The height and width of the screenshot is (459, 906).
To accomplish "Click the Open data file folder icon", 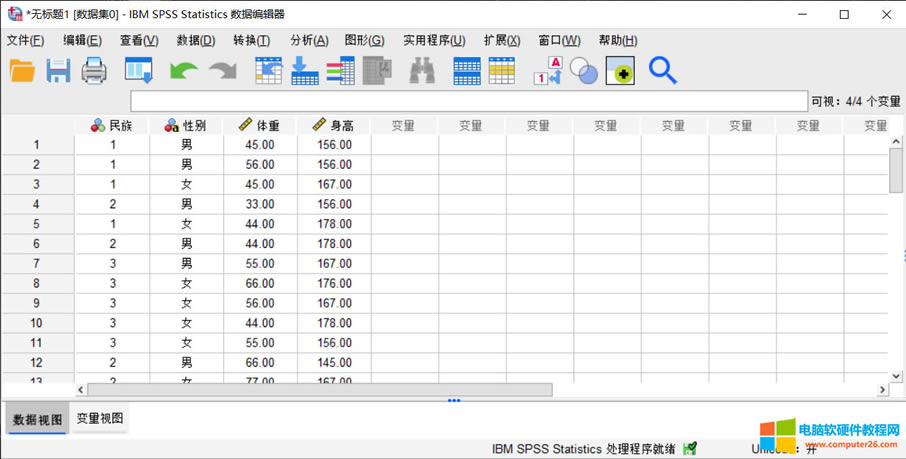I will click(22, 71).
